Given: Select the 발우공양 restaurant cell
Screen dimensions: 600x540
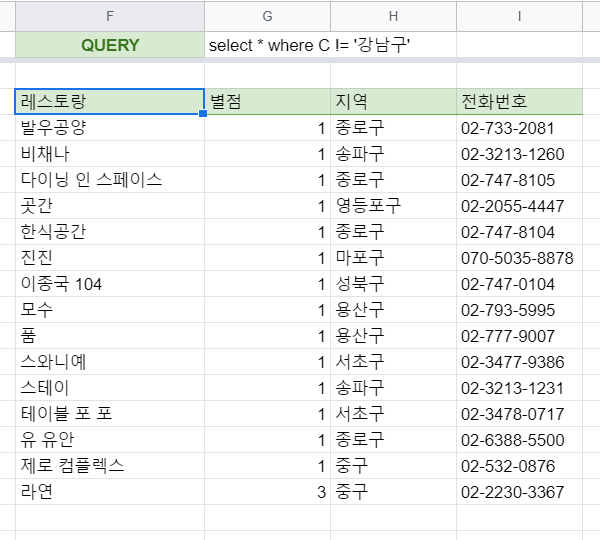Looking at the screenshot, I should point(110,128).
